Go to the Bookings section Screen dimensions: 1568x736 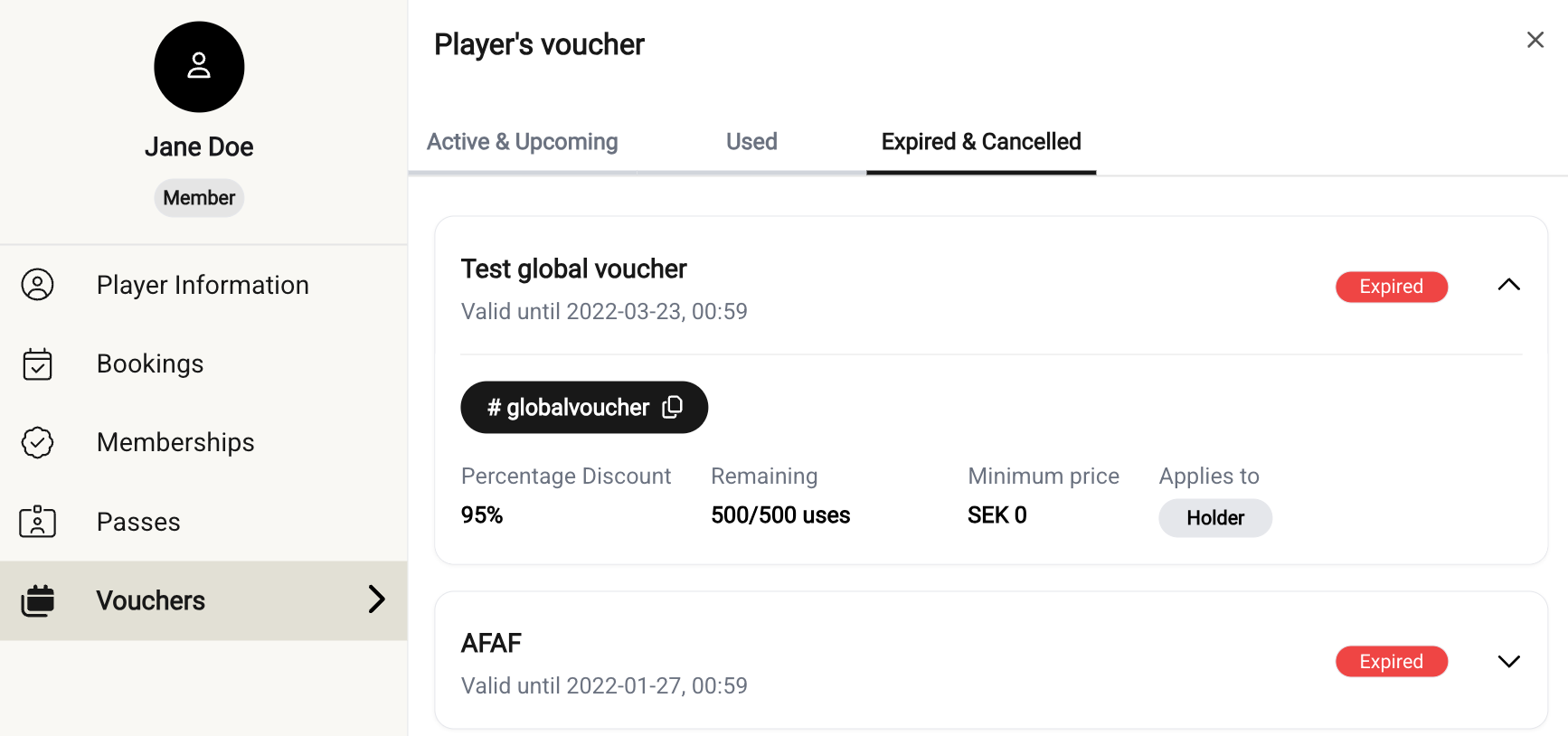pos(150,363)
